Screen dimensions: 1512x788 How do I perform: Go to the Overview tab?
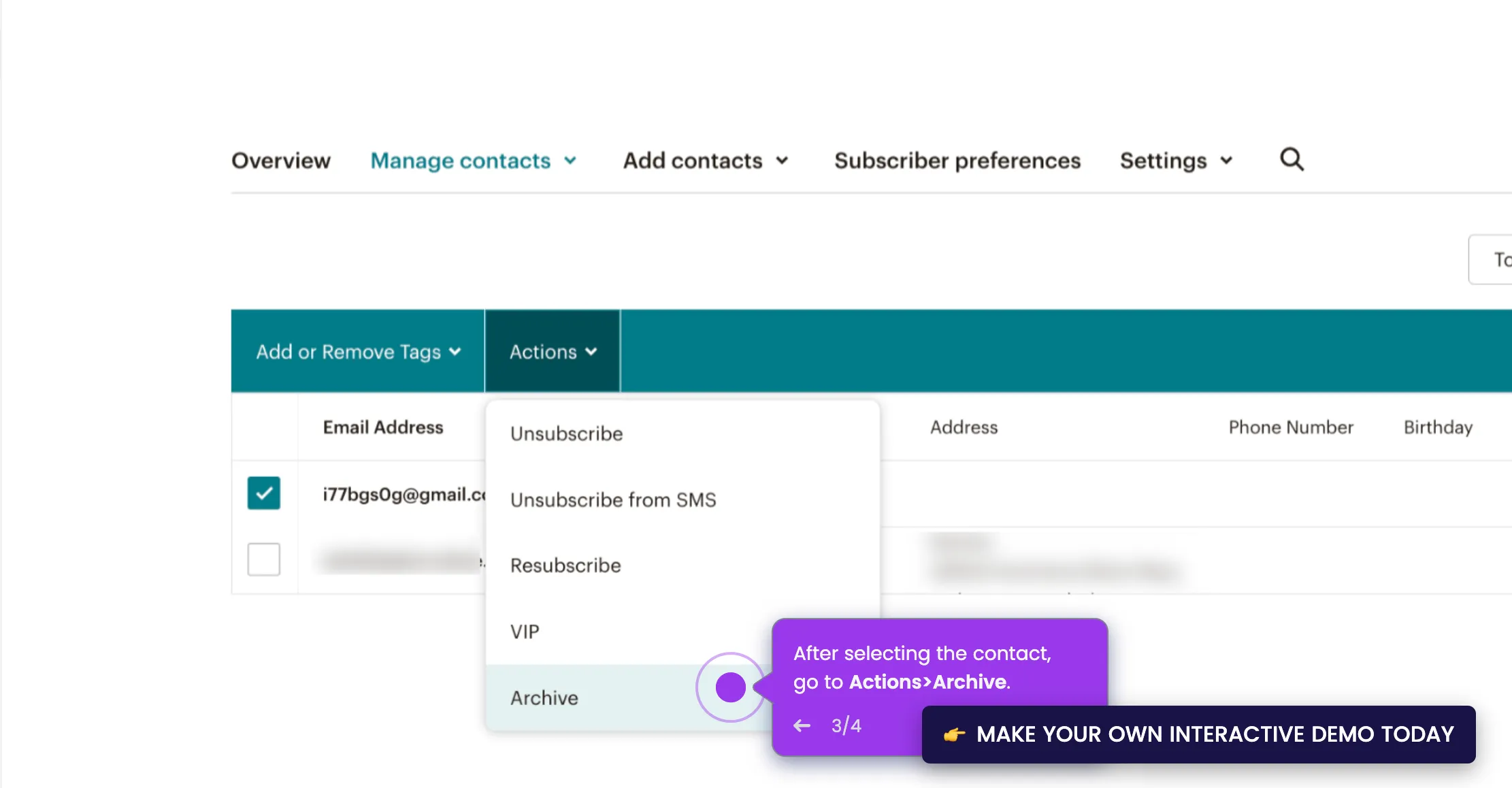(281, 161)
